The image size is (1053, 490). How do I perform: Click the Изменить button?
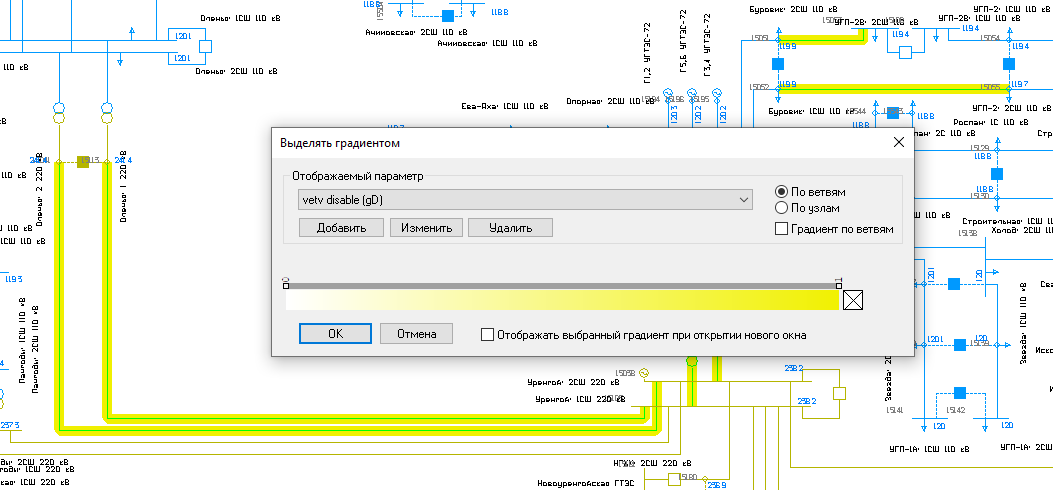pos(425,228)
